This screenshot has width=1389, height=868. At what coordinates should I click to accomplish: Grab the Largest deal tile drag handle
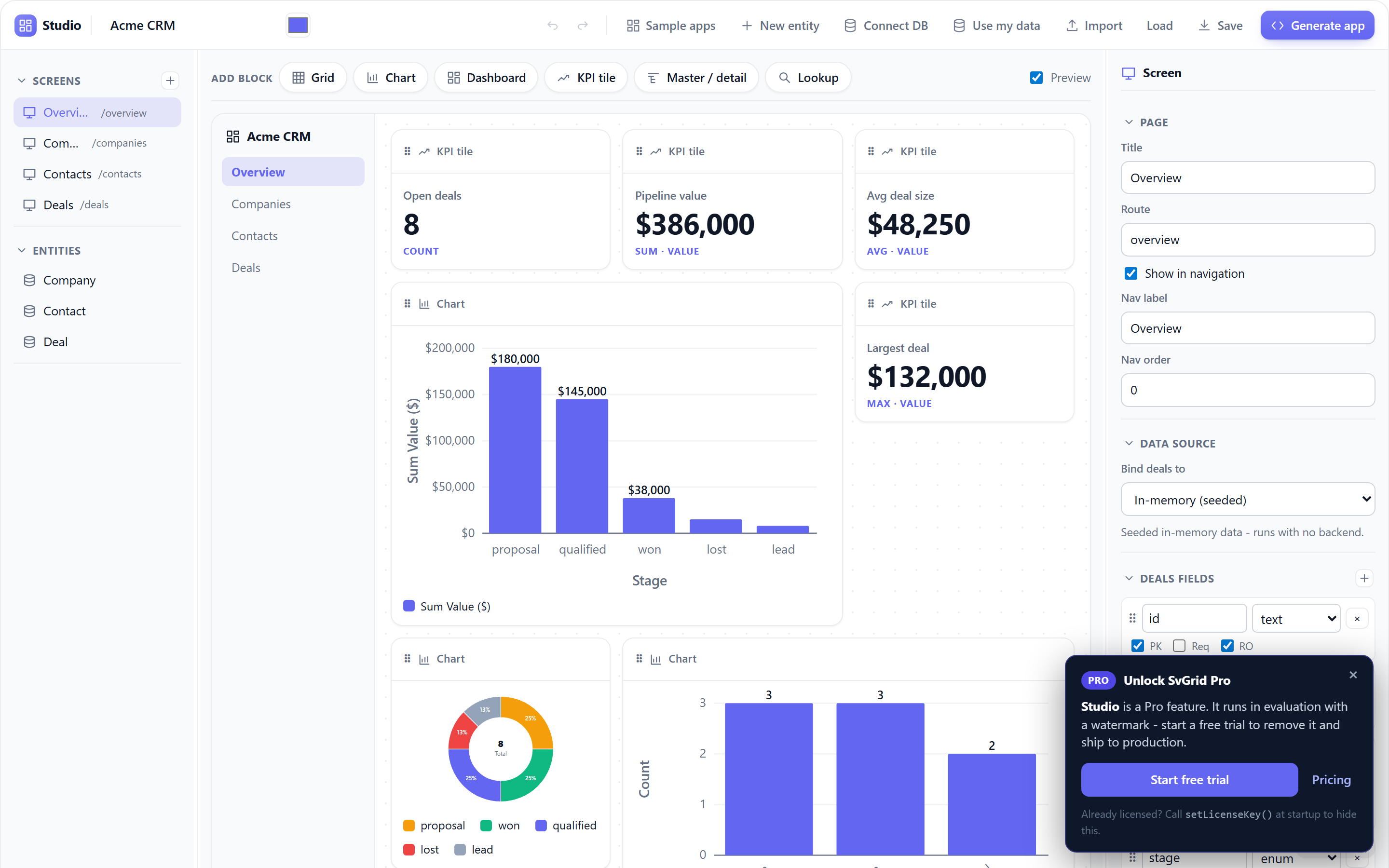pyautogui.click(x=871, y=304)
